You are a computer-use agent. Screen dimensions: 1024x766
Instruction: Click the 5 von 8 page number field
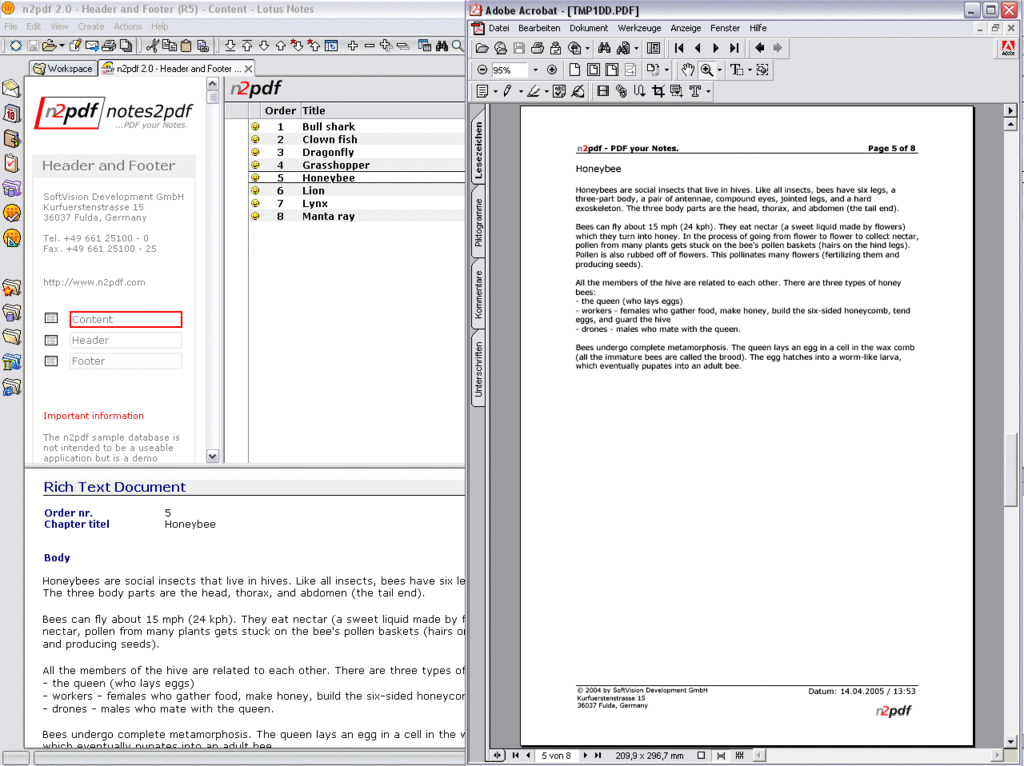coord(556,756)
